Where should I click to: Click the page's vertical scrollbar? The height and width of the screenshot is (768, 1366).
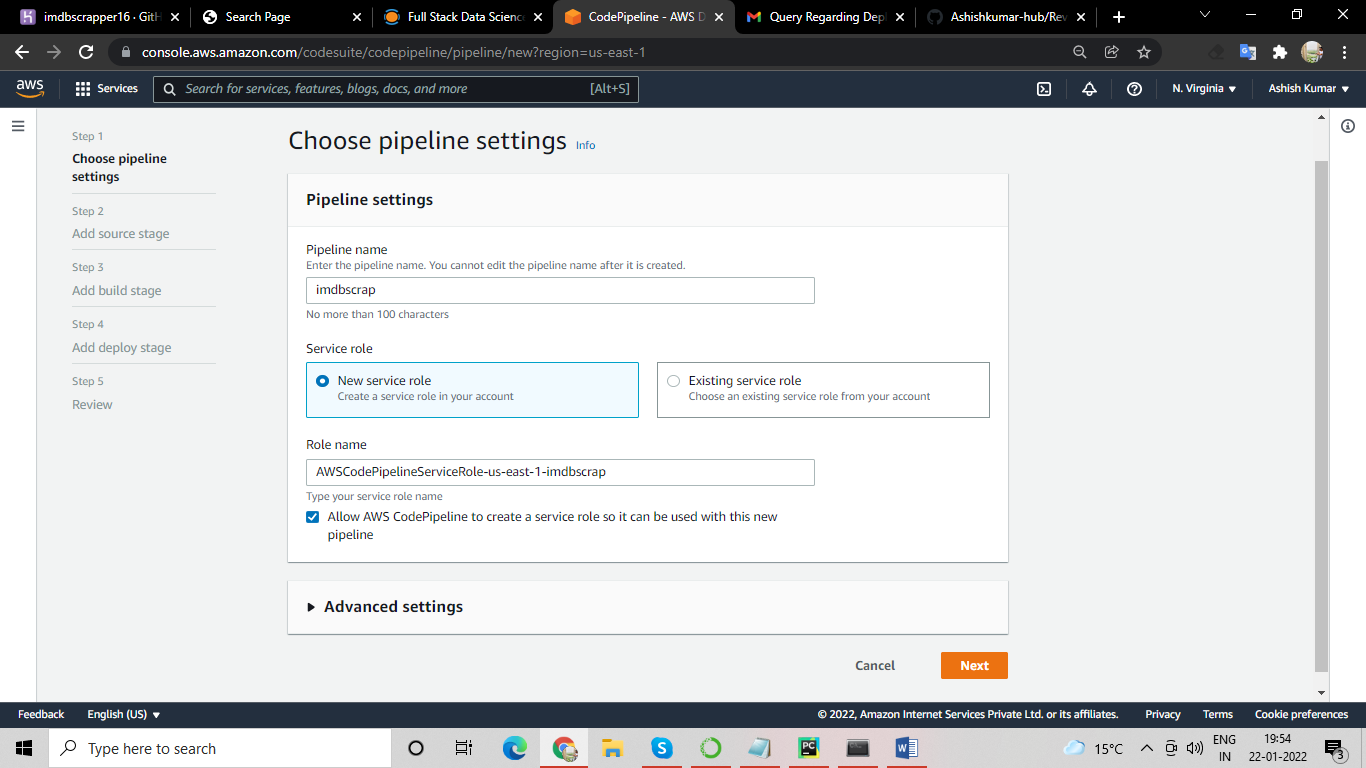(x=1321, y=415)
